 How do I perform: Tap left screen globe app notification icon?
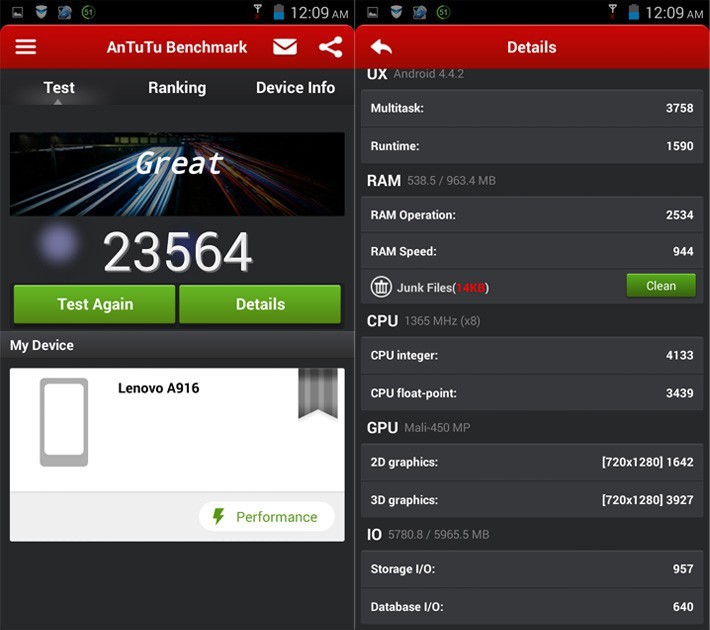[65, 12]
